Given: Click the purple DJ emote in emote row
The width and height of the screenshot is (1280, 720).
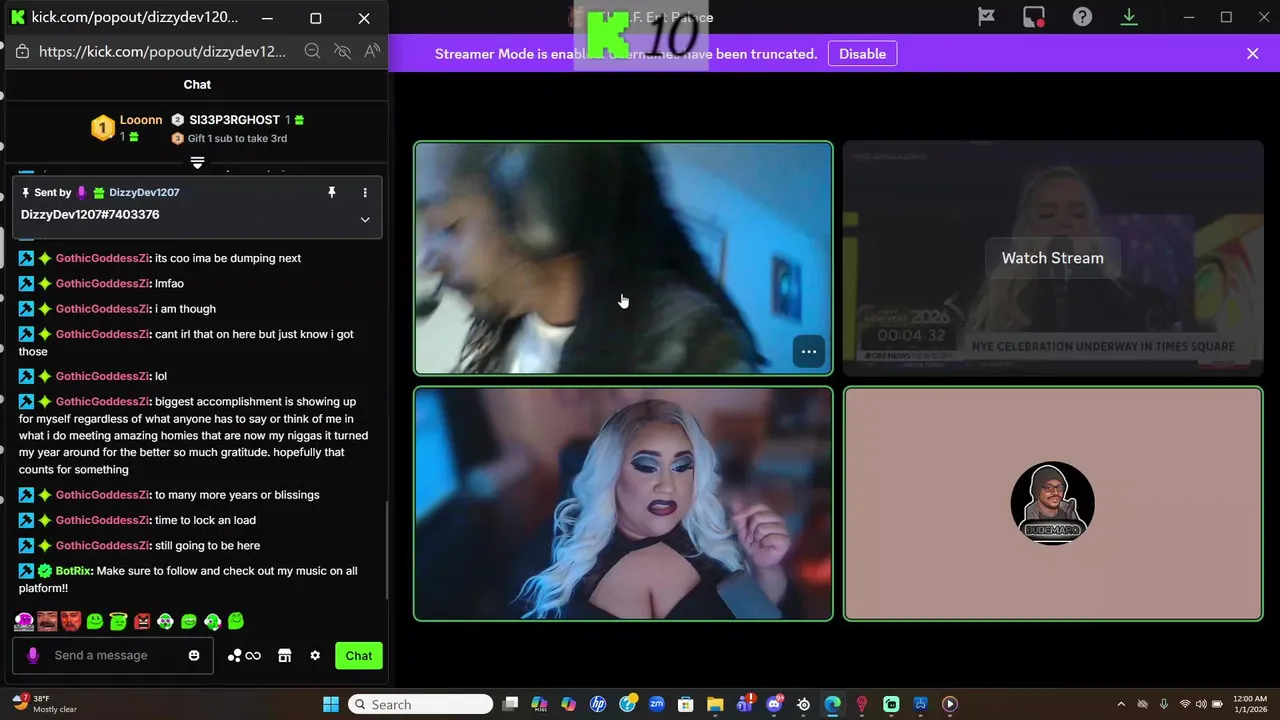Looking at the screenshot, I should pos(24,621).
